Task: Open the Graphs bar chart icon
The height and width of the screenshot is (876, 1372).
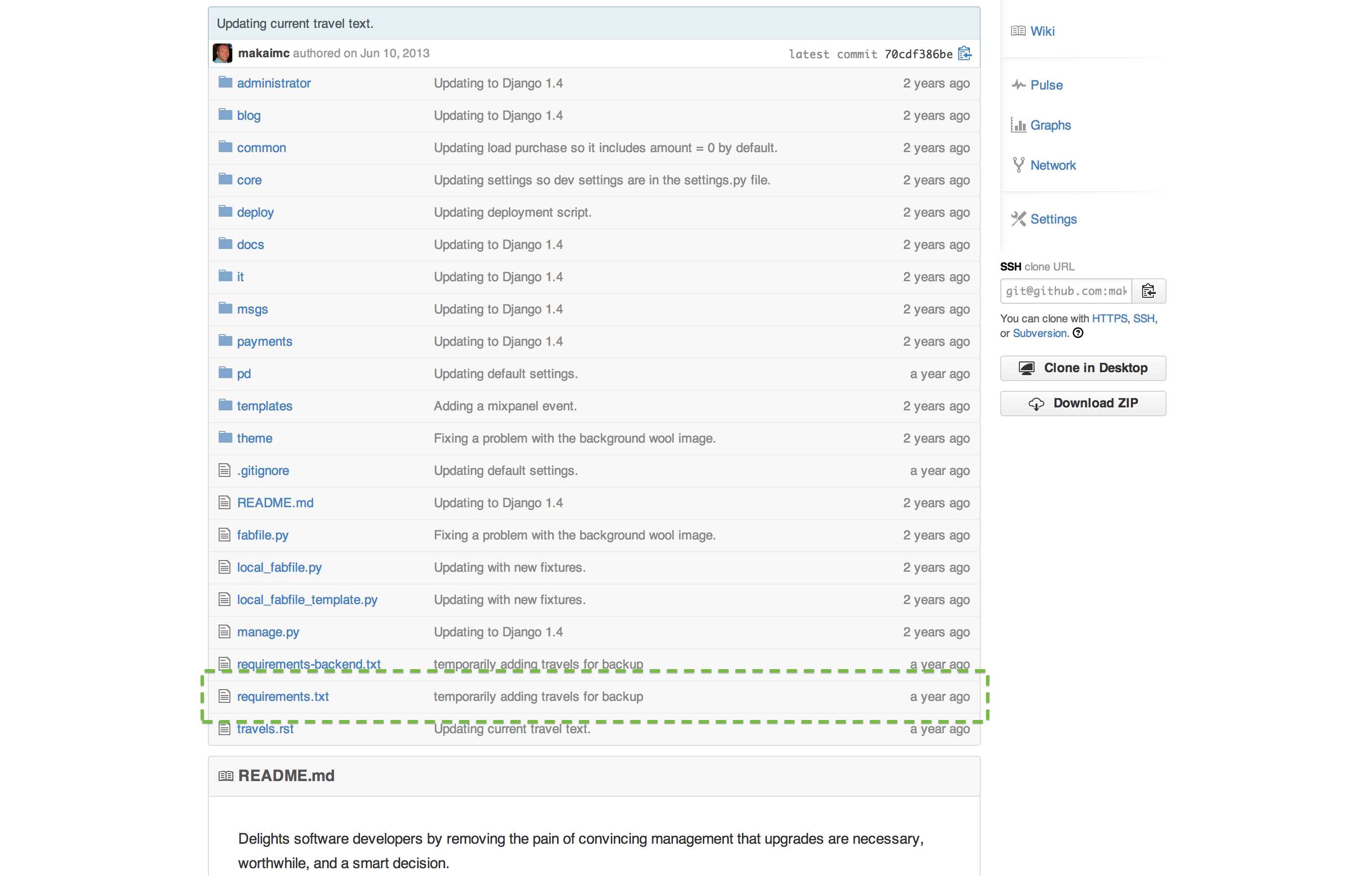Action: point(1018,125)
